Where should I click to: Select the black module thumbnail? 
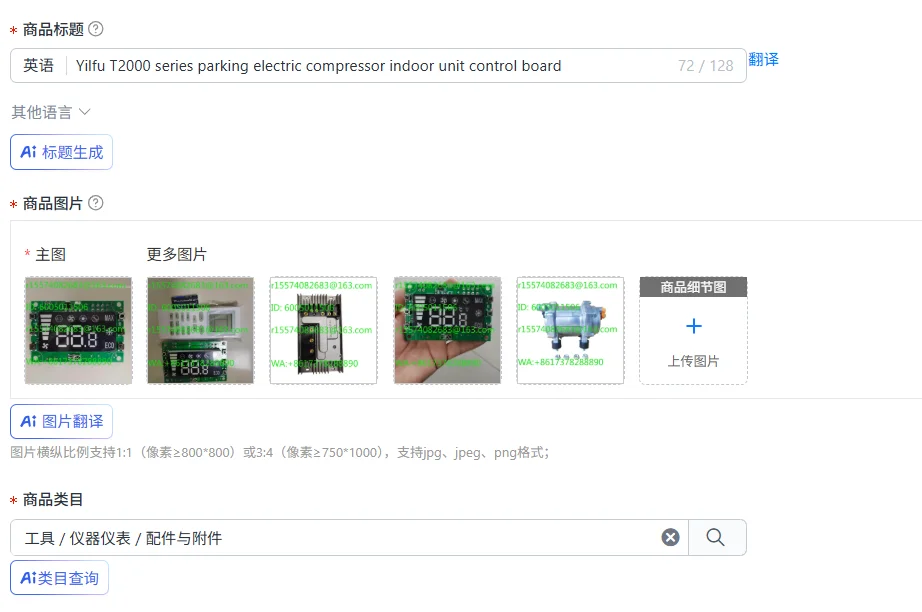[323, 330]
